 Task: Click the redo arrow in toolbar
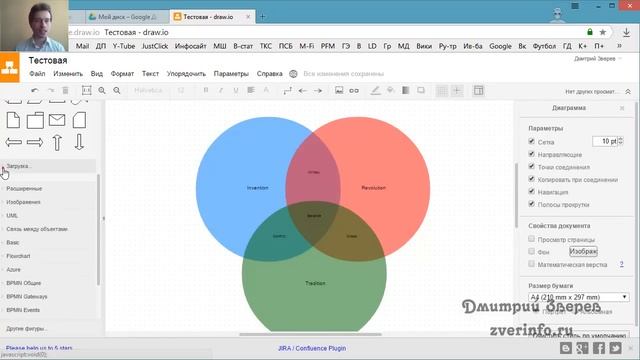pos(51,90)
